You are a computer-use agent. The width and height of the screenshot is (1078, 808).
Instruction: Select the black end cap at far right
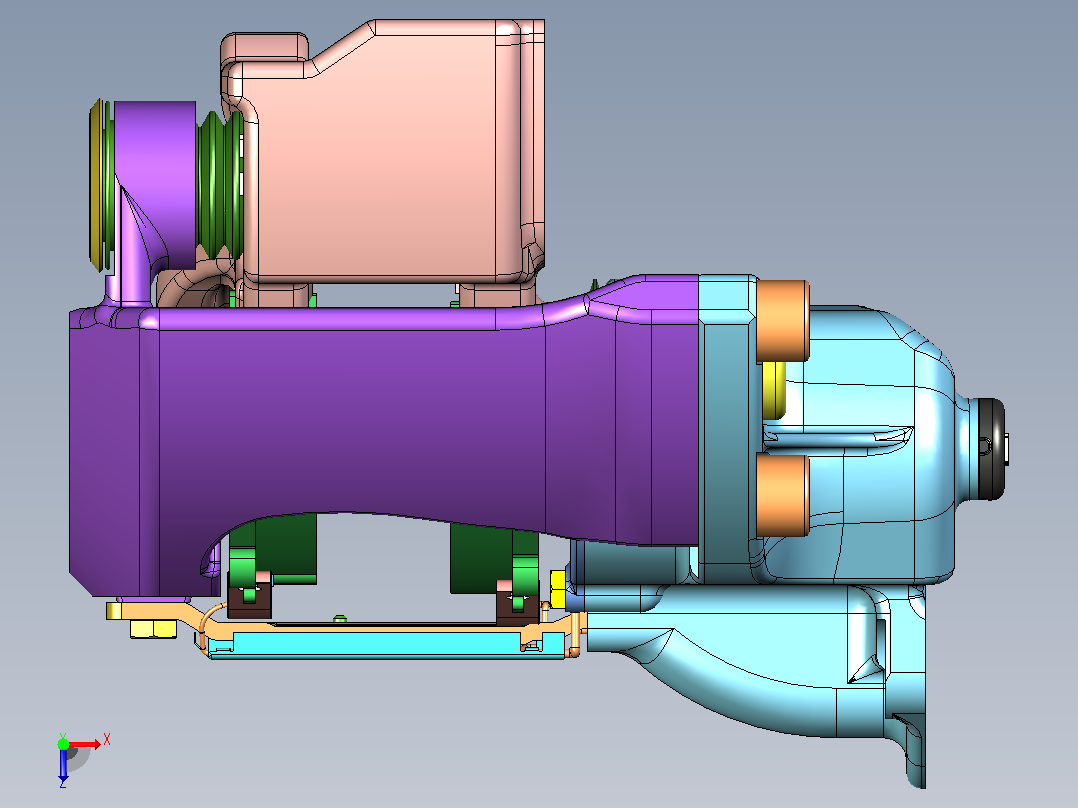[991, 449]
